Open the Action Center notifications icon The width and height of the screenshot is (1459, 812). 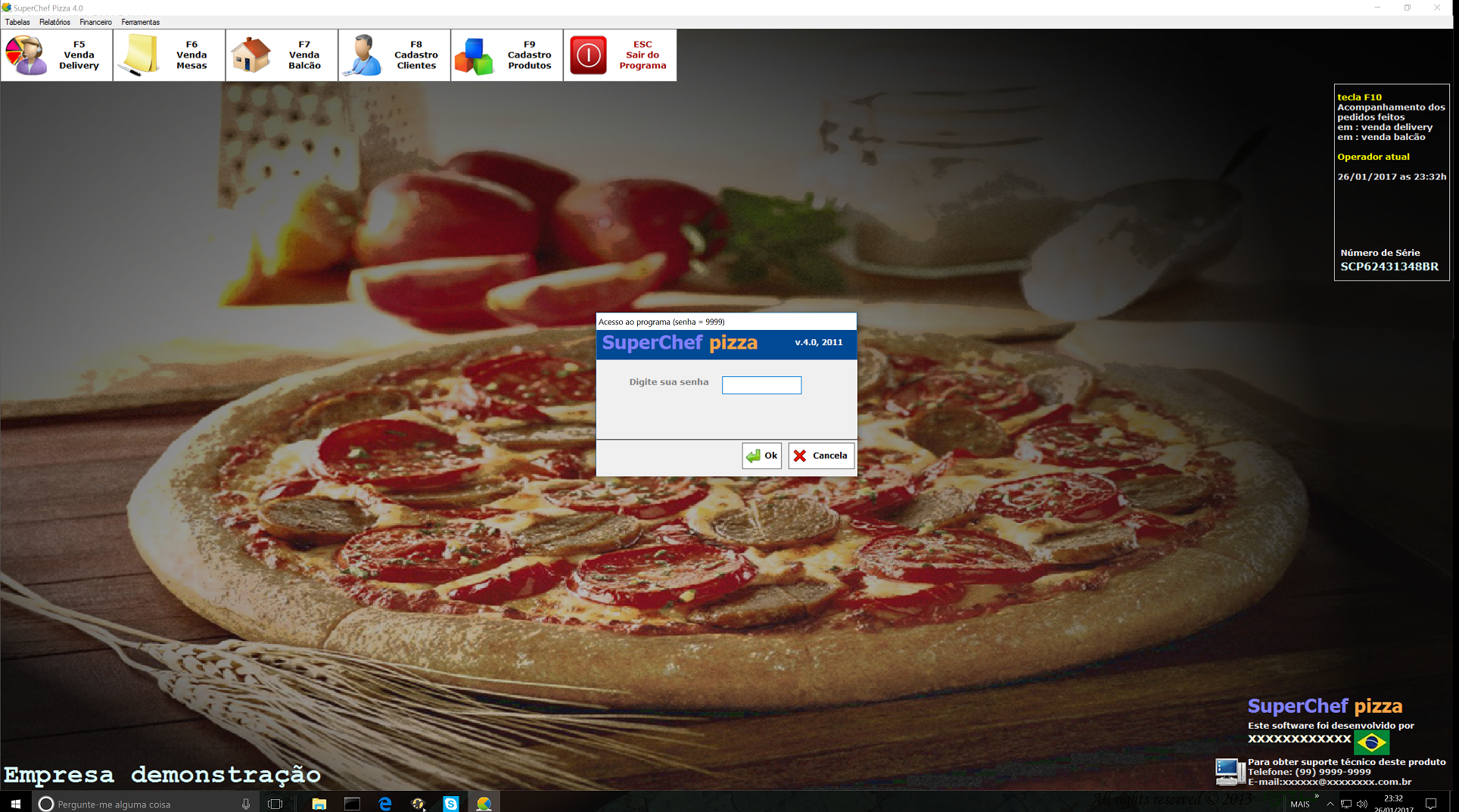pyautogui.click(x=1431, y=804)
